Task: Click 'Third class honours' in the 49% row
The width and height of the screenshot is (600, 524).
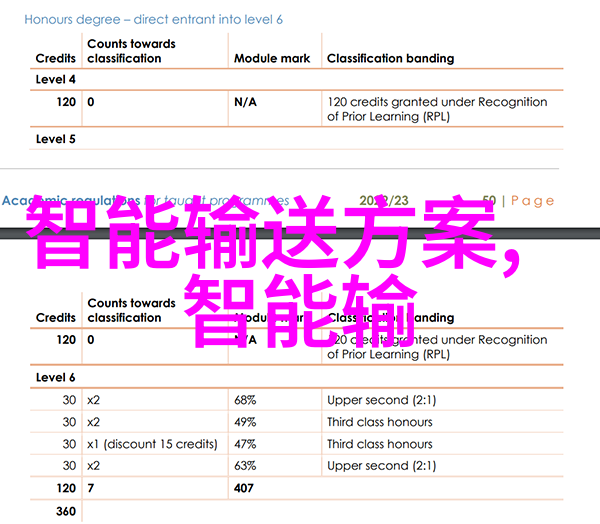Action: [x=380, y=422]
